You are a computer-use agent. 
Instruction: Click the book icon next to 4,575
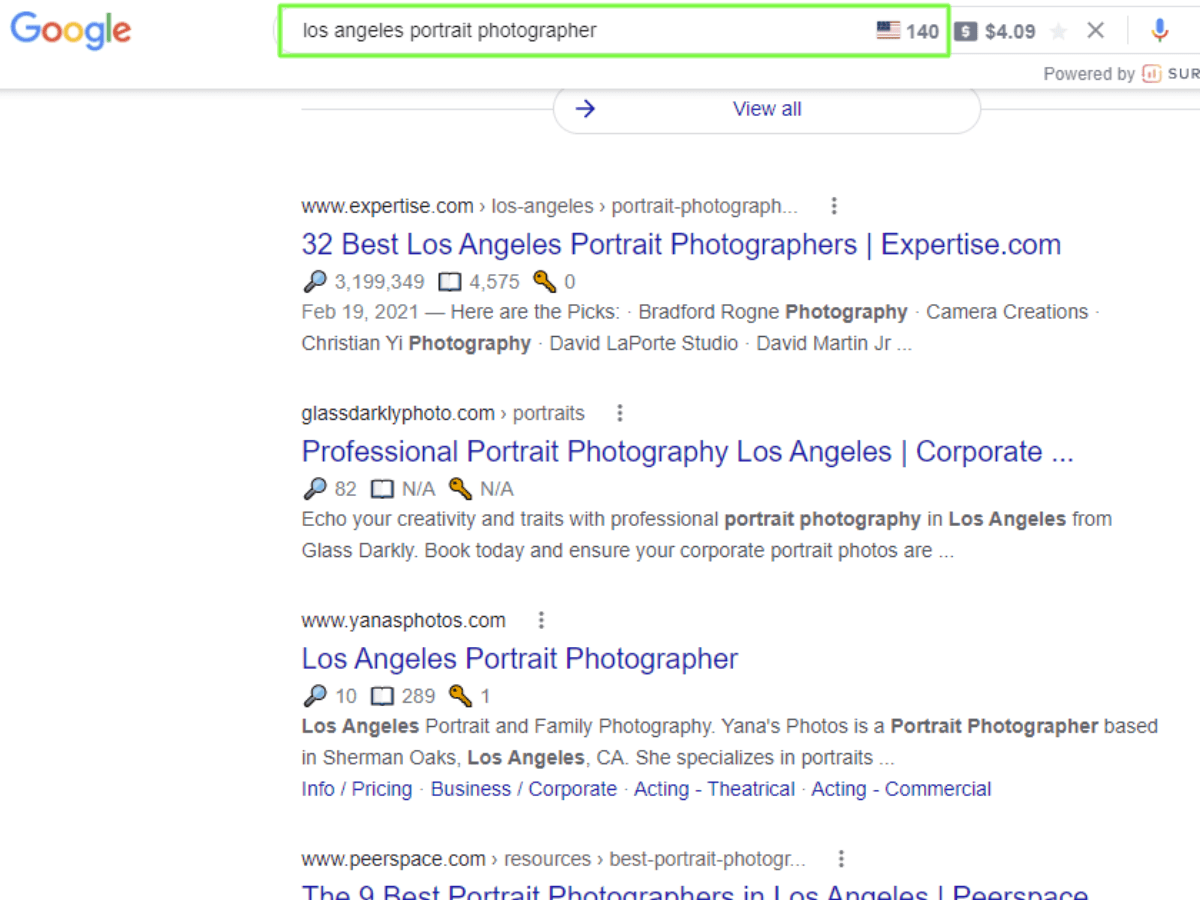click(451, 282)
